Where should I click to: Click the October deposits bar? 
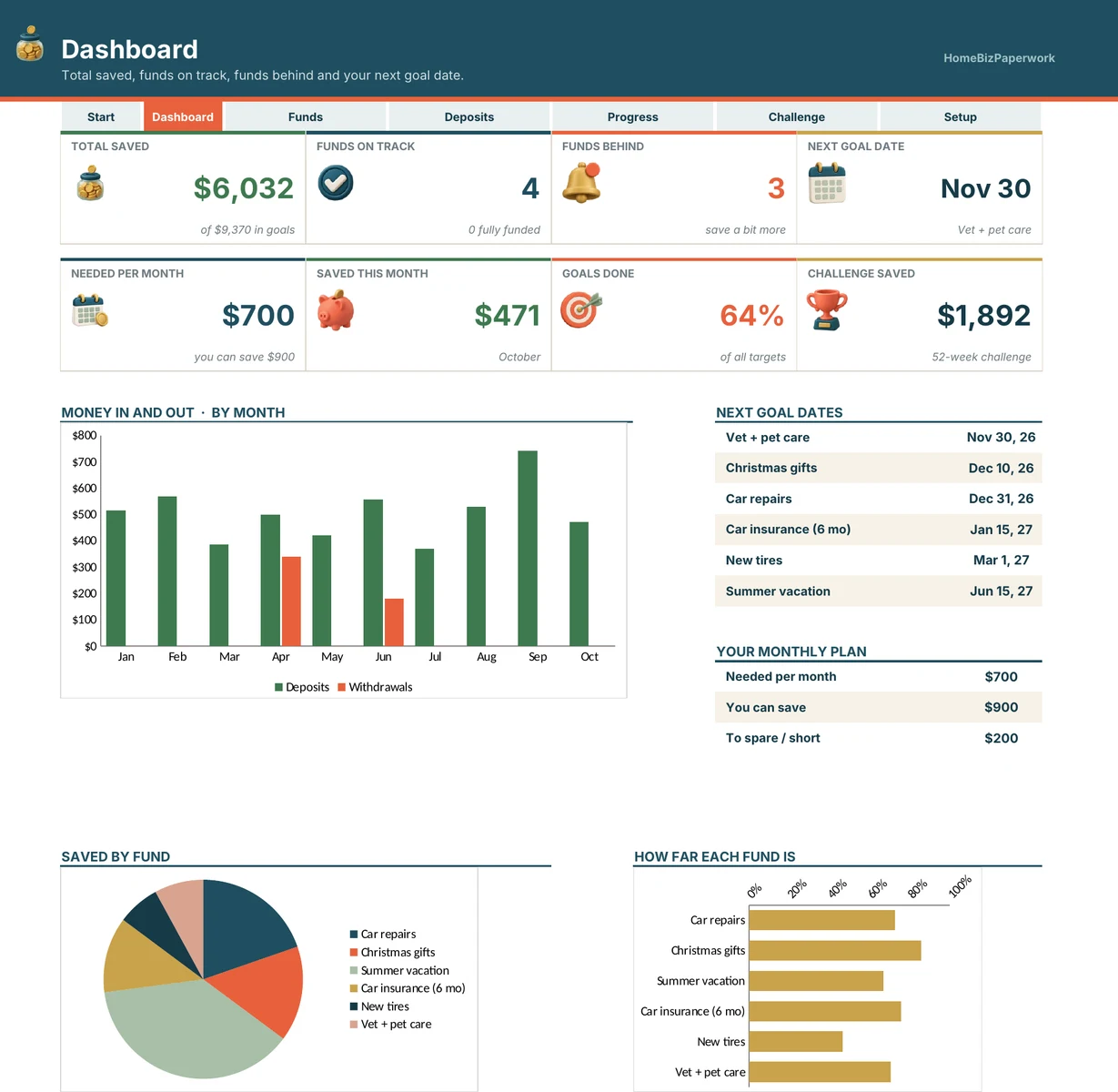[x=579, y=584]
